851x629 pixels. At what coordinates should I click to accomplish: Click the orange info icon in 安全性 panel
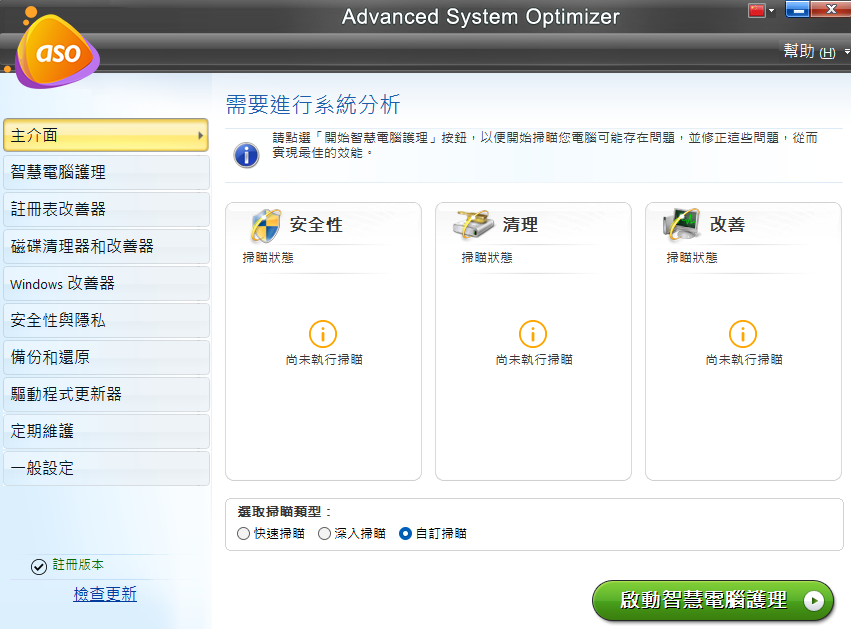323,334
